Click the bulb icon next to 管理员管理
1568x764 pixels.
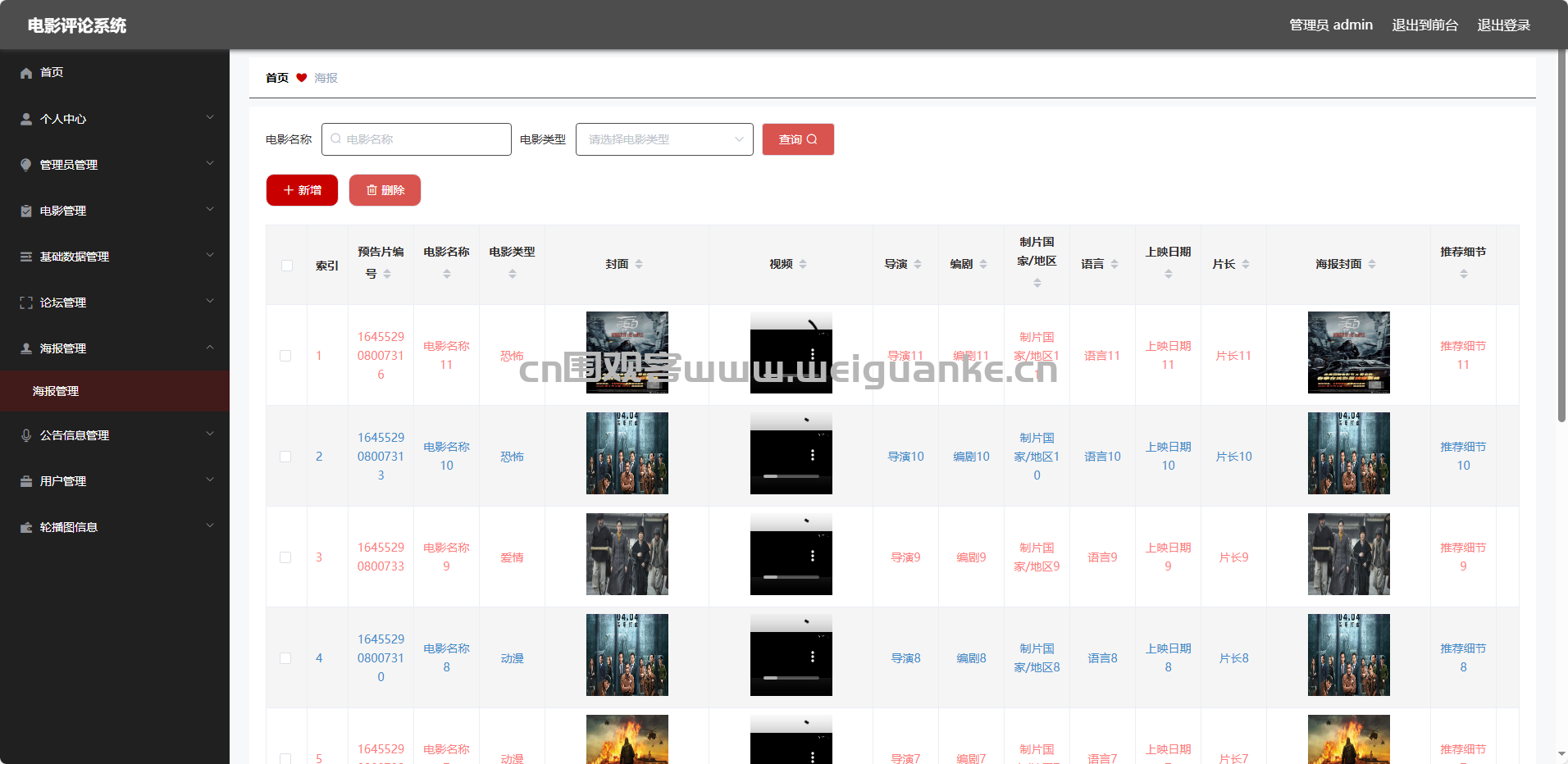(x=26, y=165)
